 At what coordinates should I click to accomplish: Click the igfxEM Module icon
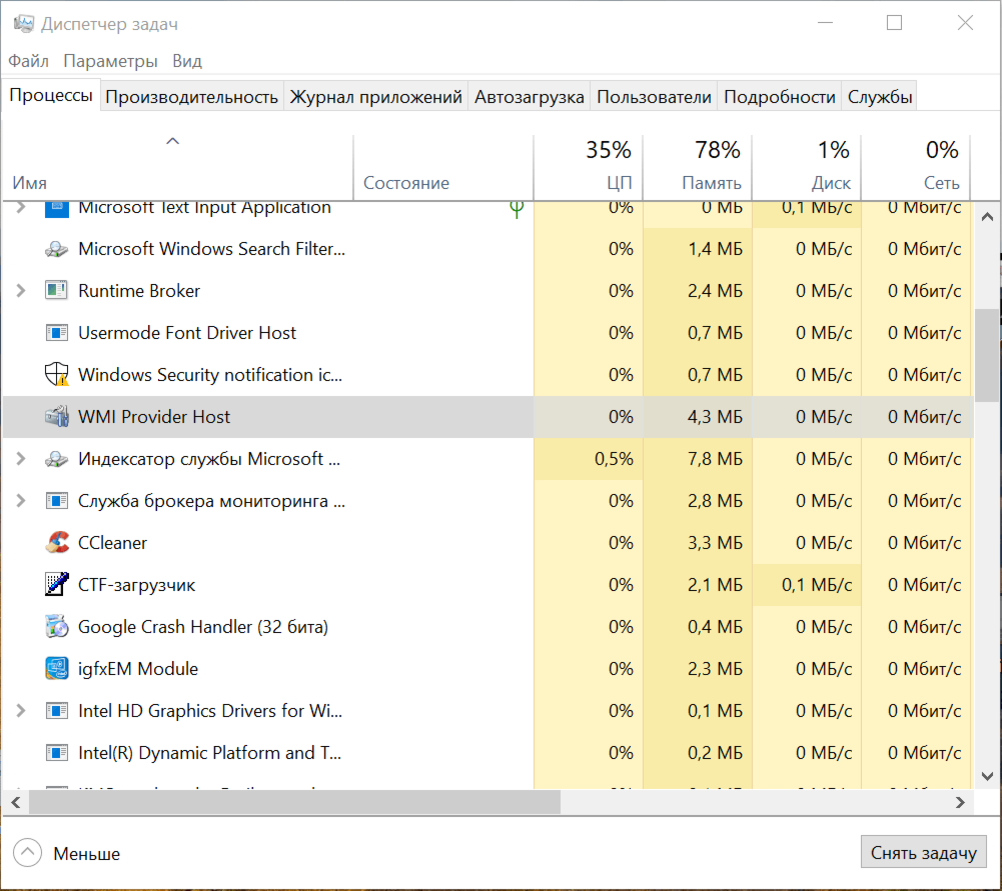(x=56, y=669)
